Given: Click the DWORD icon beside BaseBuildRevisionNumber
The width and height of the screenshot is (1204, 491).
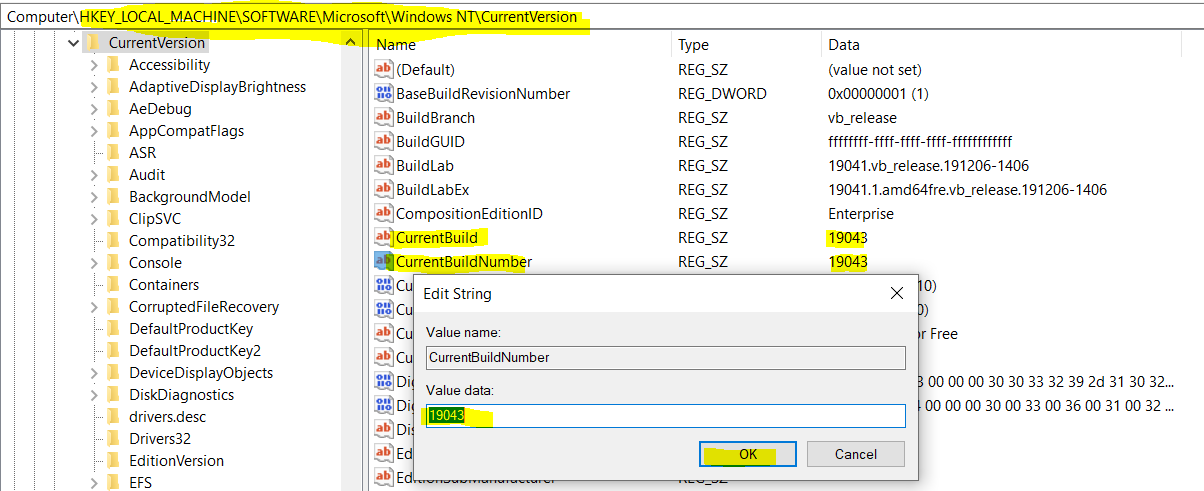Looking at the screenshot, I should click(x=384, y=94).
